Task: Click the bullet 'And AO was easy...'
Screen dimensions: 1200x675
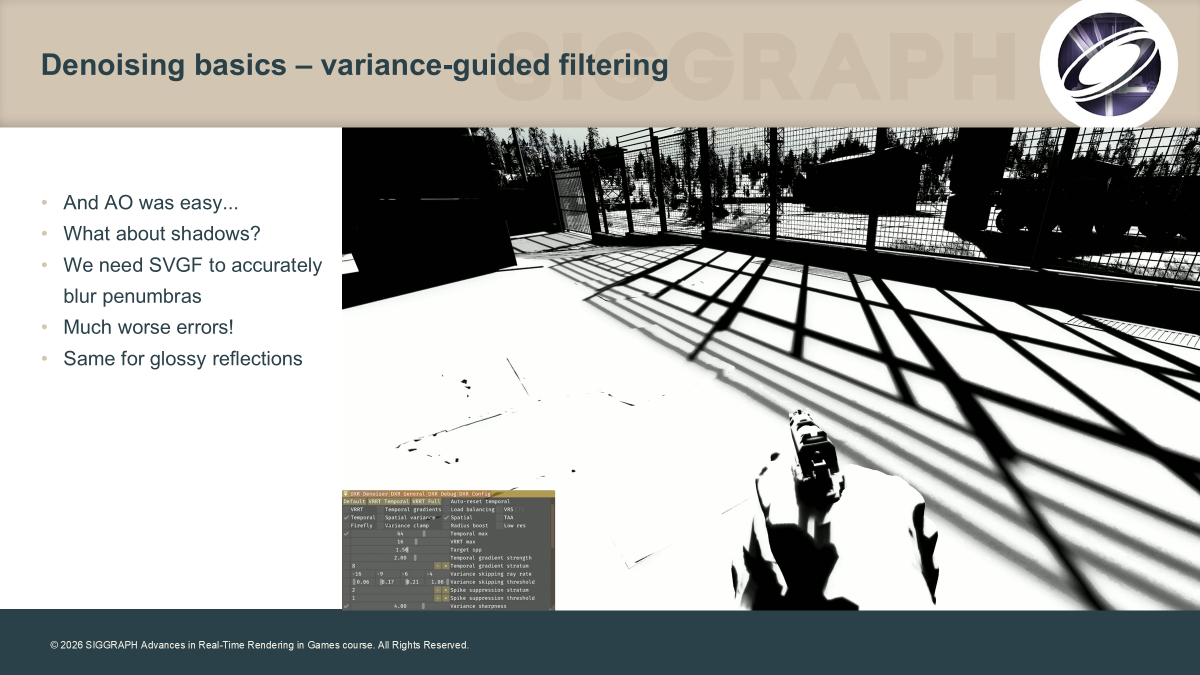Action: [151, 202]
